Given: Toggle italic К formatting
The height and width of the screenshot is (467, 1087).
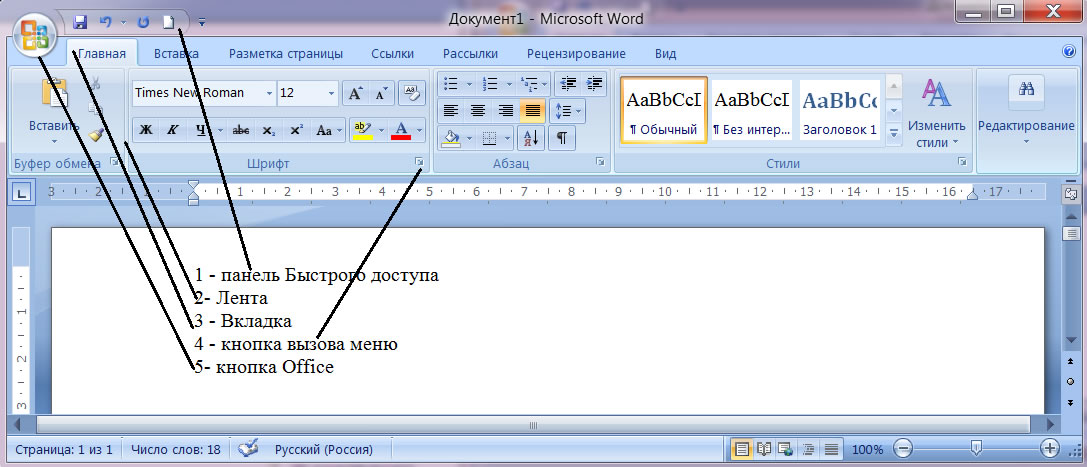Looking at the screenshot, I should [173, 130].
